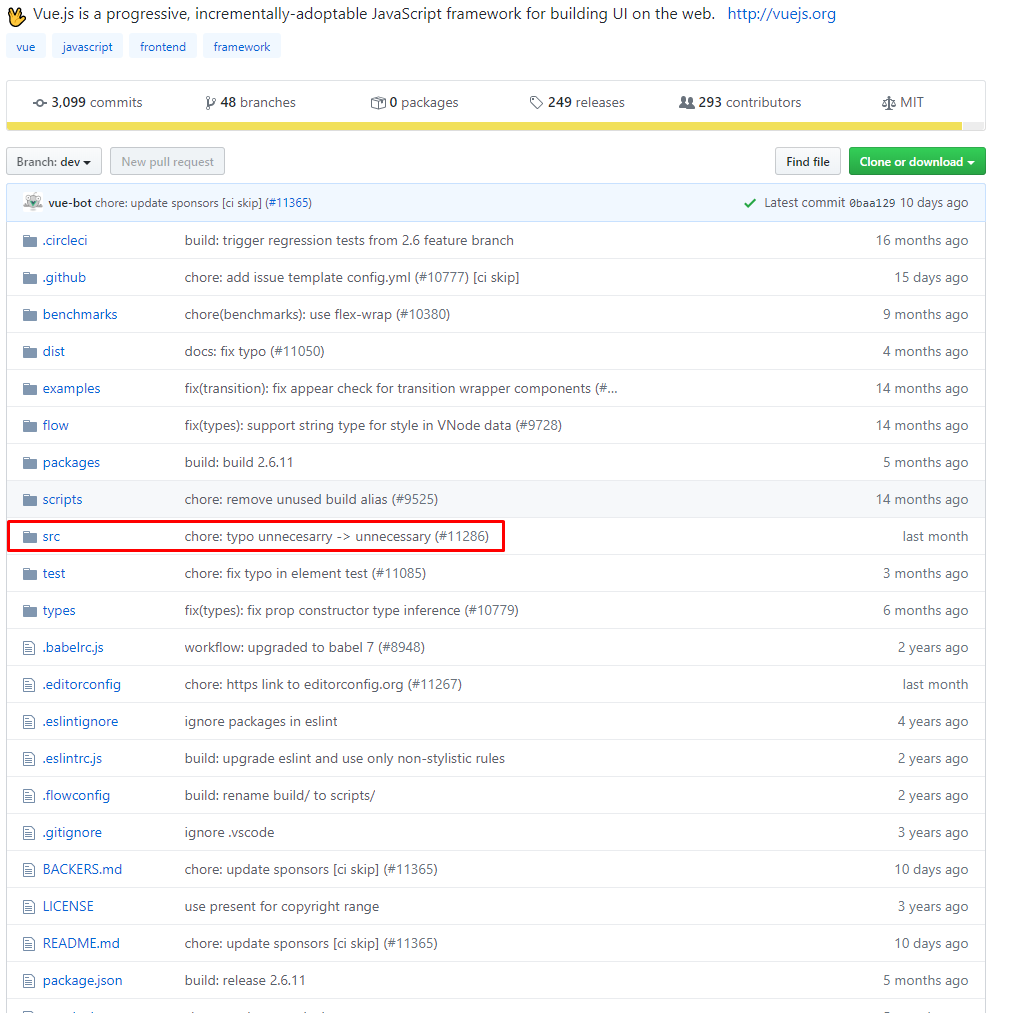Open the src folder

51,537
